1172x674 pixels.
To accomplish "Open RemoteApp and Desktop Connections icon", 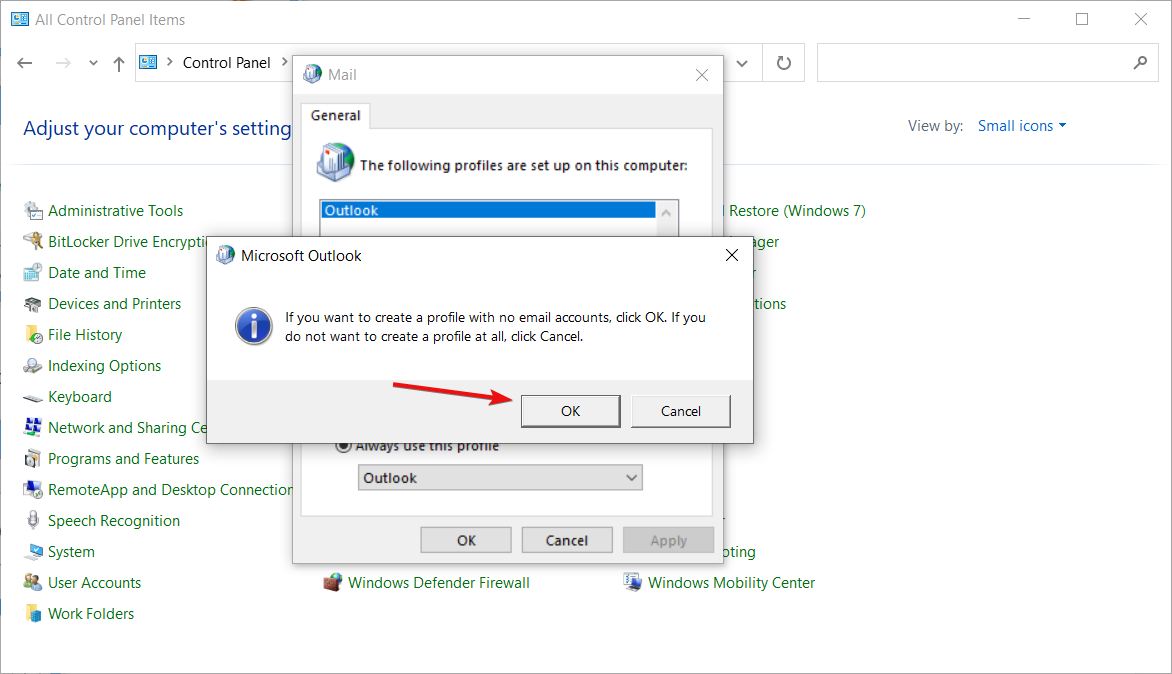I will tap(33, 490).
